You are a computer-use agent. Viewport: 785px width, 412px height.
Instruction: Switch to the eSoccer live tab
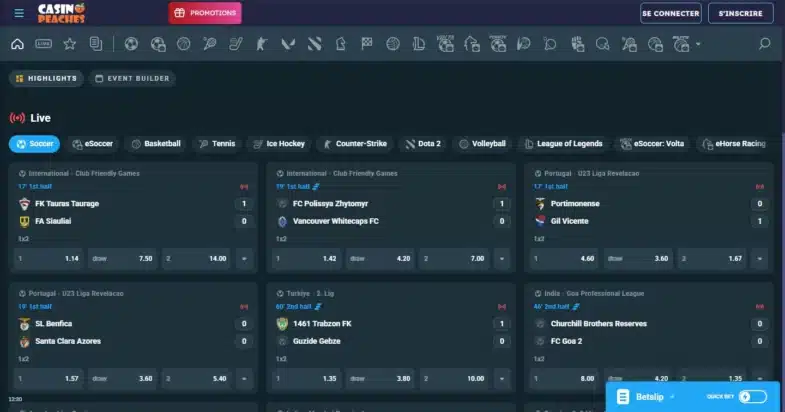93,144
